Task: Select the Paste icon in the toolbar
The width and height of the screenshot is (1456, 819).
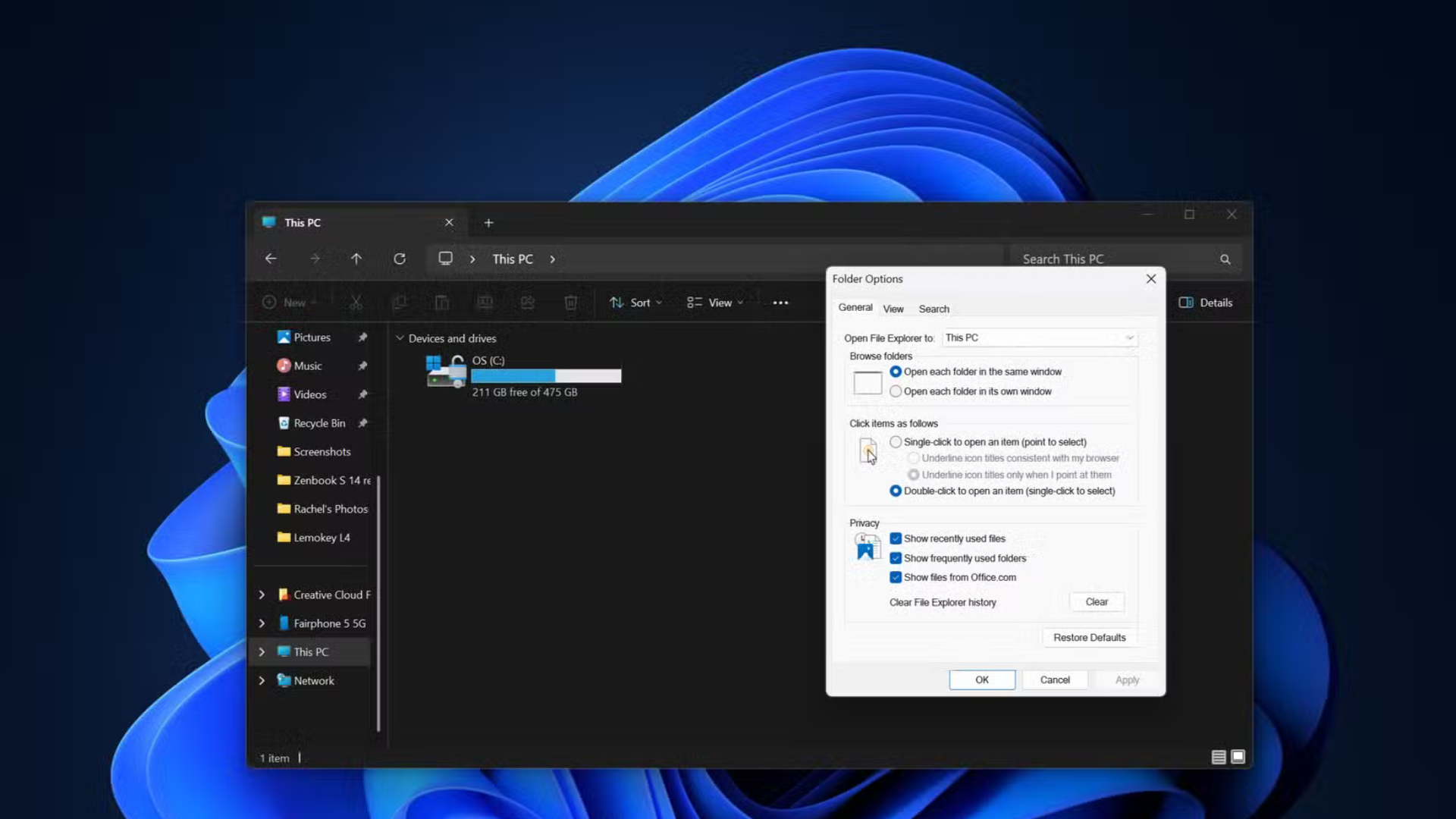Action: pos(442,302)
